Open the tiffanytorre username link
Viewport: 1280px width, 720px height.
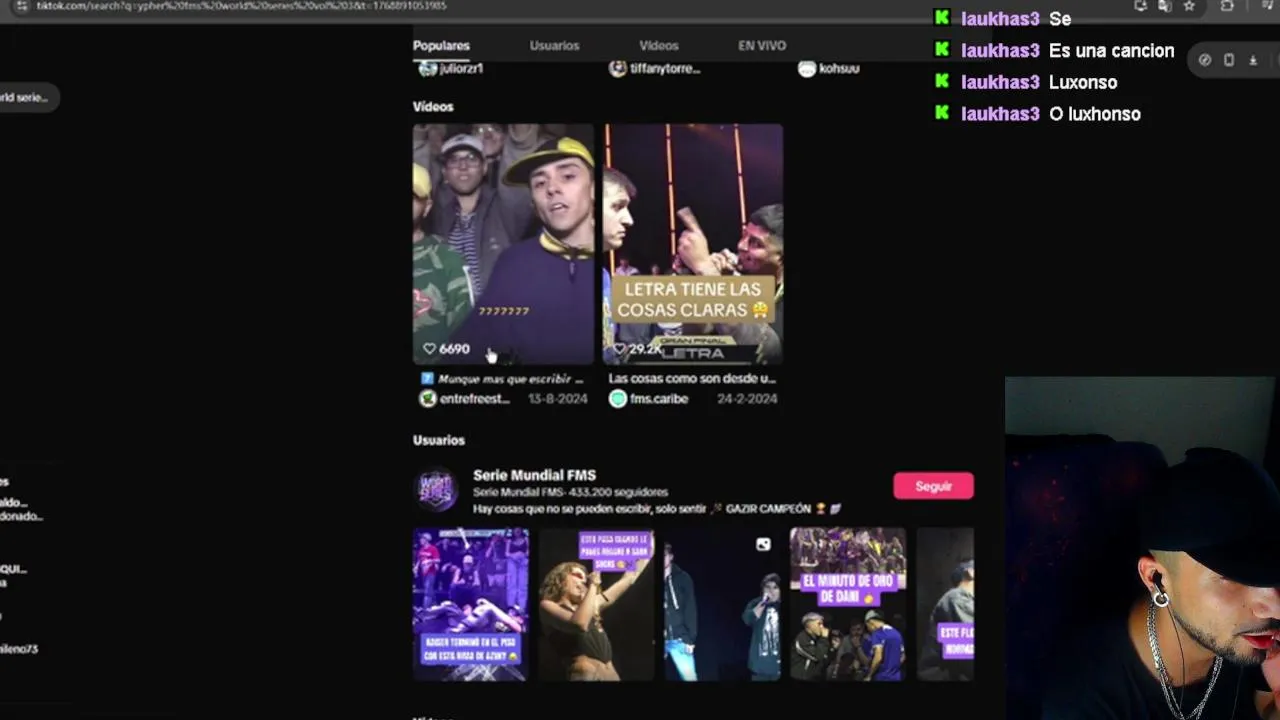point(665,69)
